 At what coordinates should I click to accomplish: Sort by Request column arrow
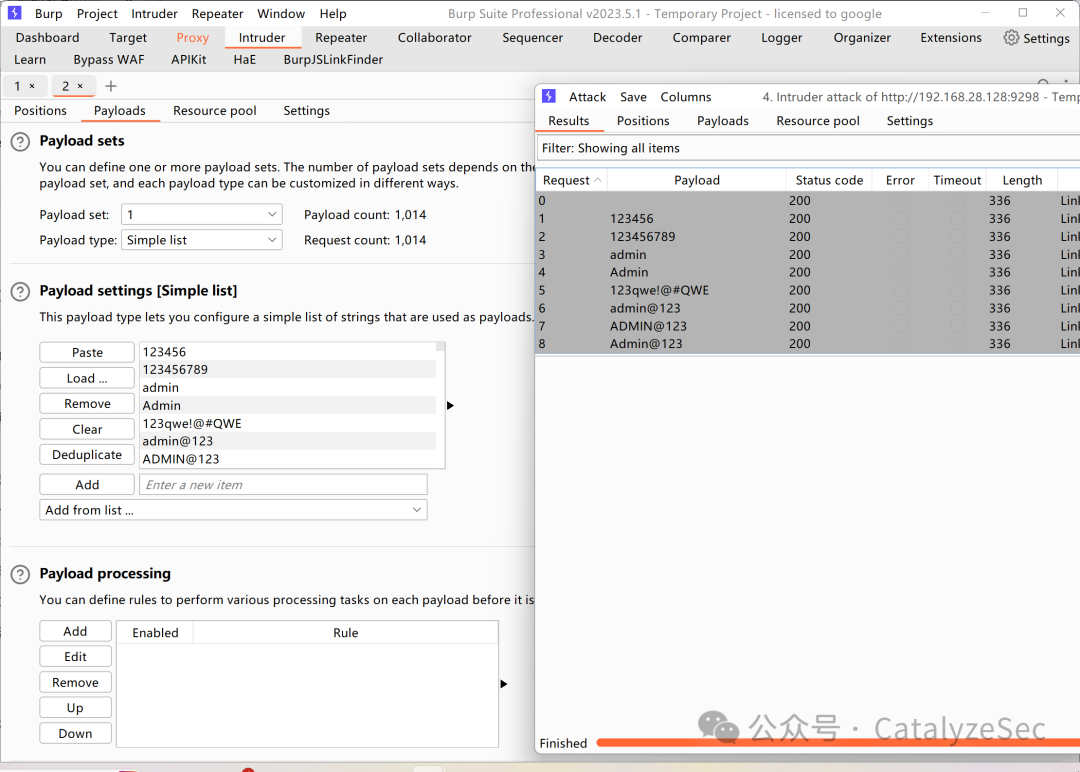pos(598,180)
